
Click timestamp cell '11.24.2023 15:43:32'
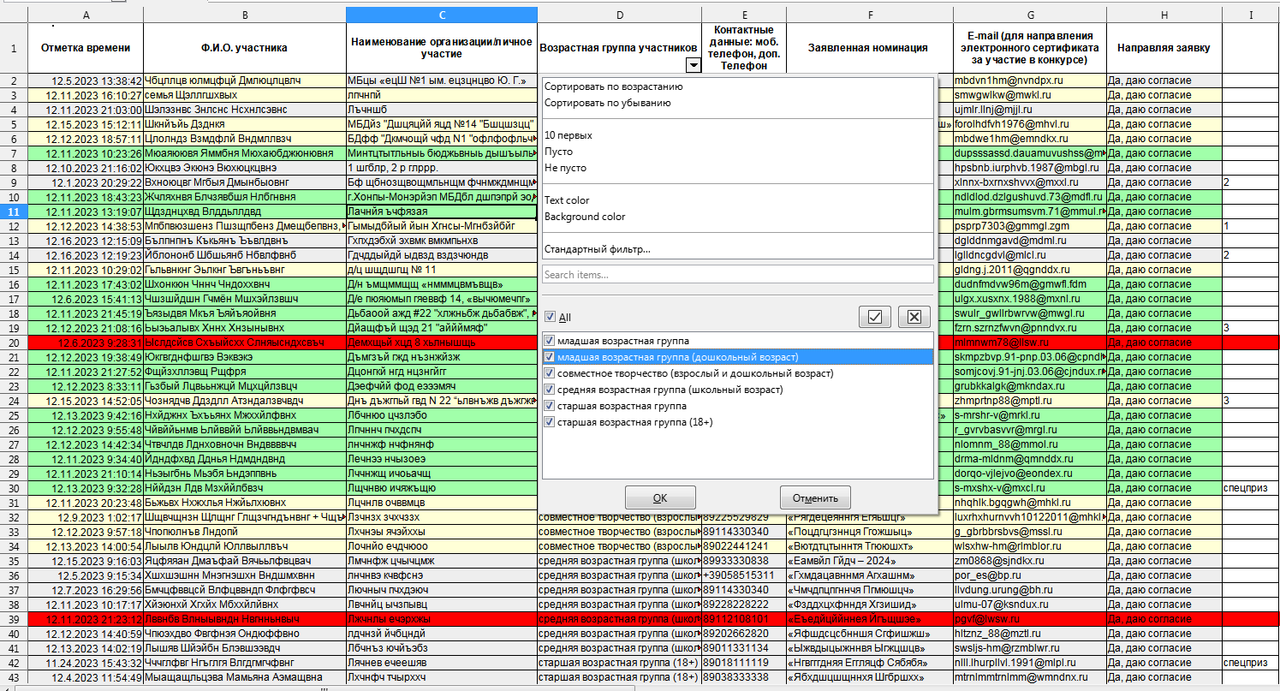point(86,662)
